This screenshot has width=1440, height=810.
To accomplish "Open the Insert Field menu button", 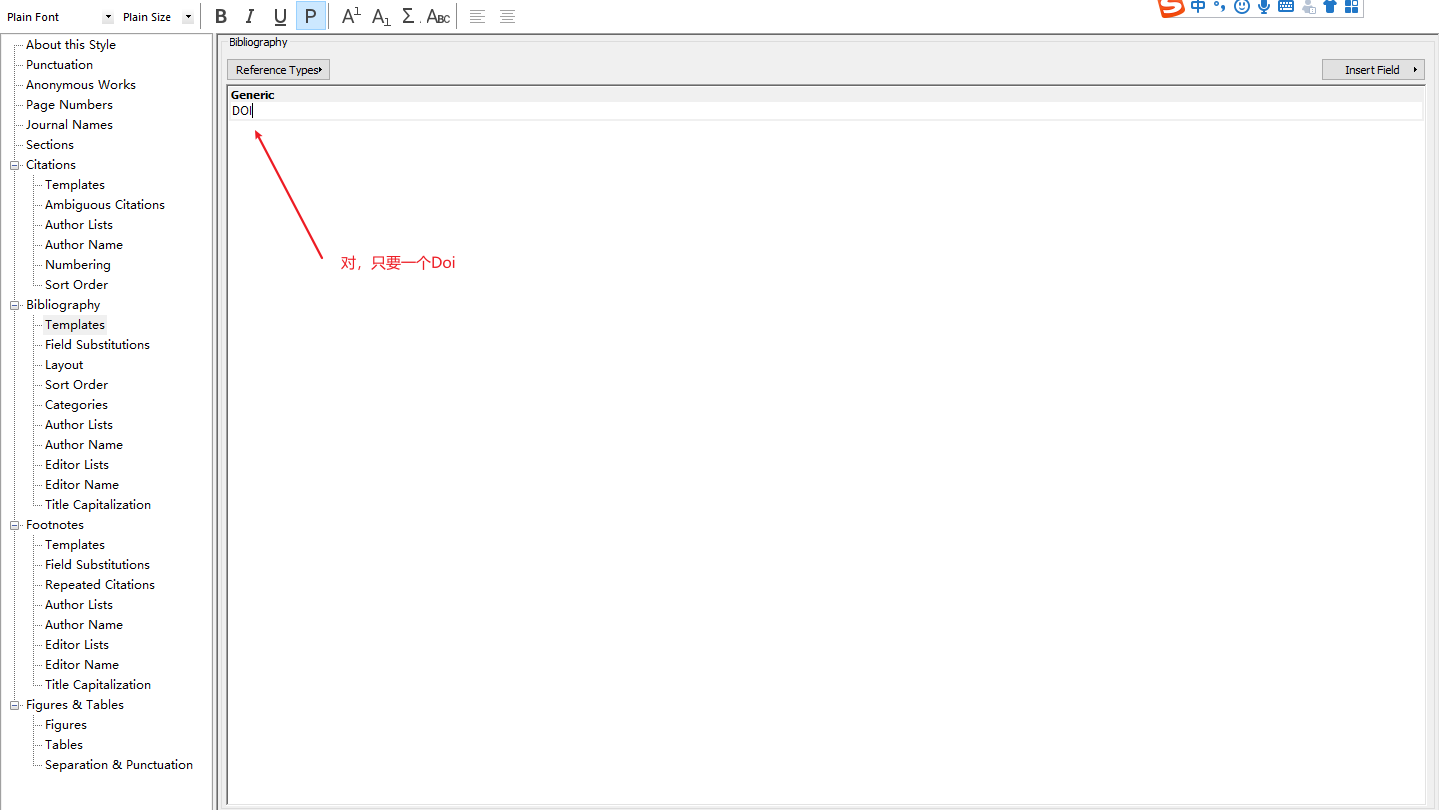I will (1373, 70).
